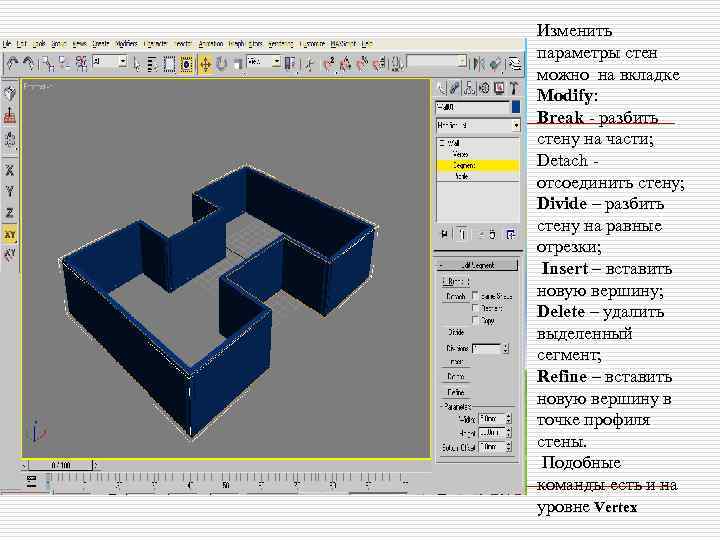
Task: Switch to the Utilities hammer tab
Action: pos(513,88)
